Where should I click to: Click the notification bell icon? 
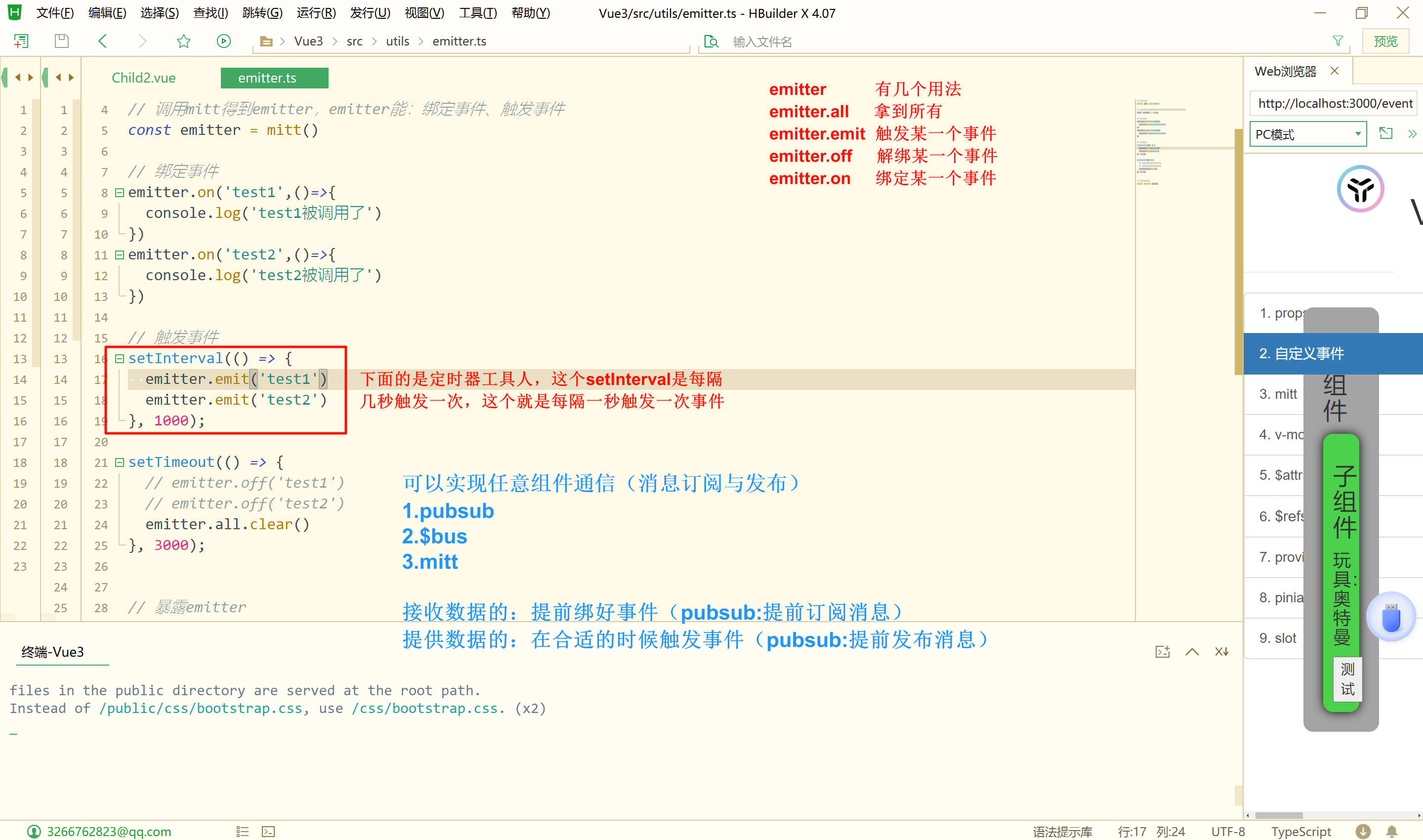pos(1392,831)
